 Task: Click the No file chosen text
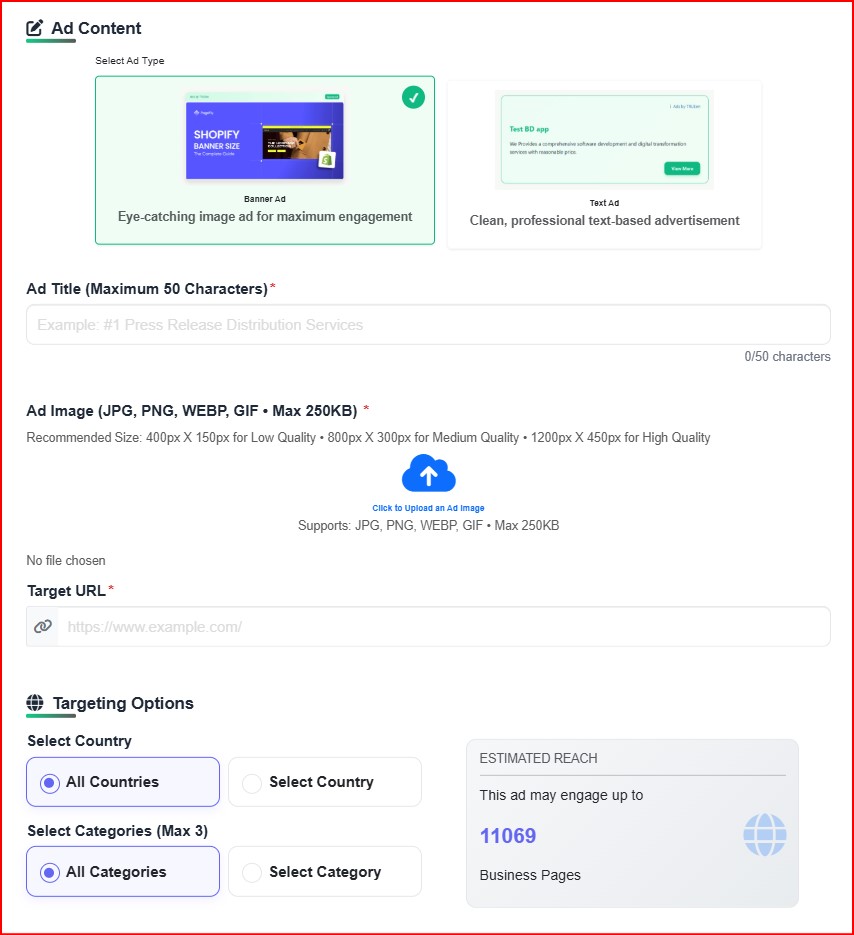pyautogui.click(x=65, y=560)
